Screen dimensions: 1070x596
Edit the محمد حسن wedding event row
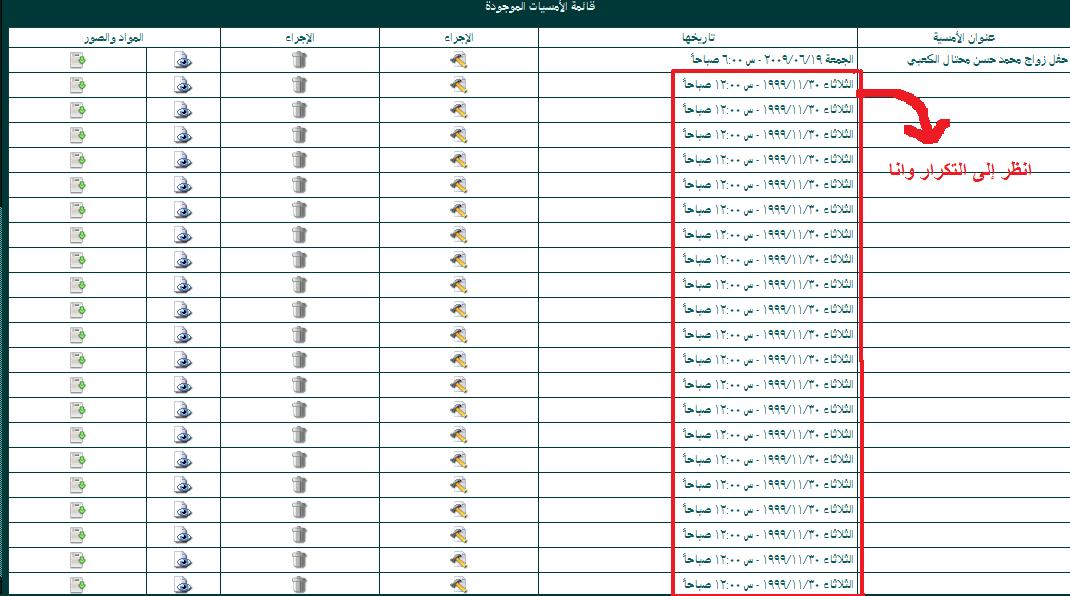[x=458, y=60]
